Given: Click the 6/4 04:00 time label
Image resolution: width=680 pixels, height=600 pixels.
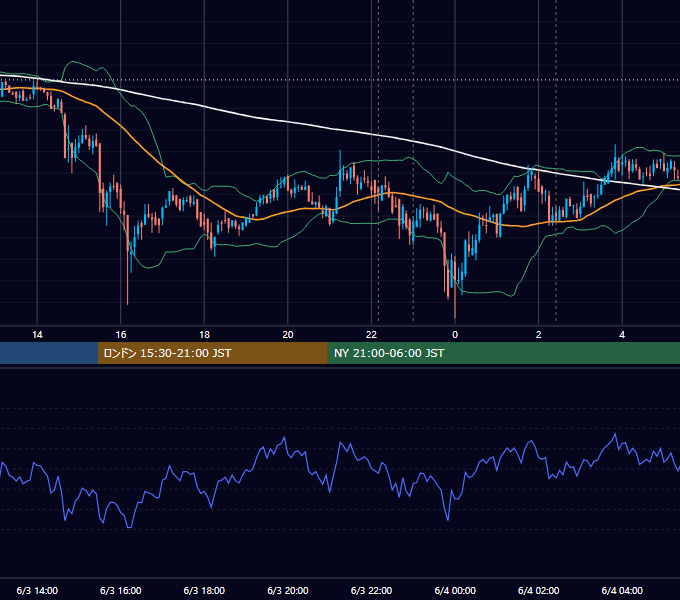Looking at the screenshot, I should point(622,590).
